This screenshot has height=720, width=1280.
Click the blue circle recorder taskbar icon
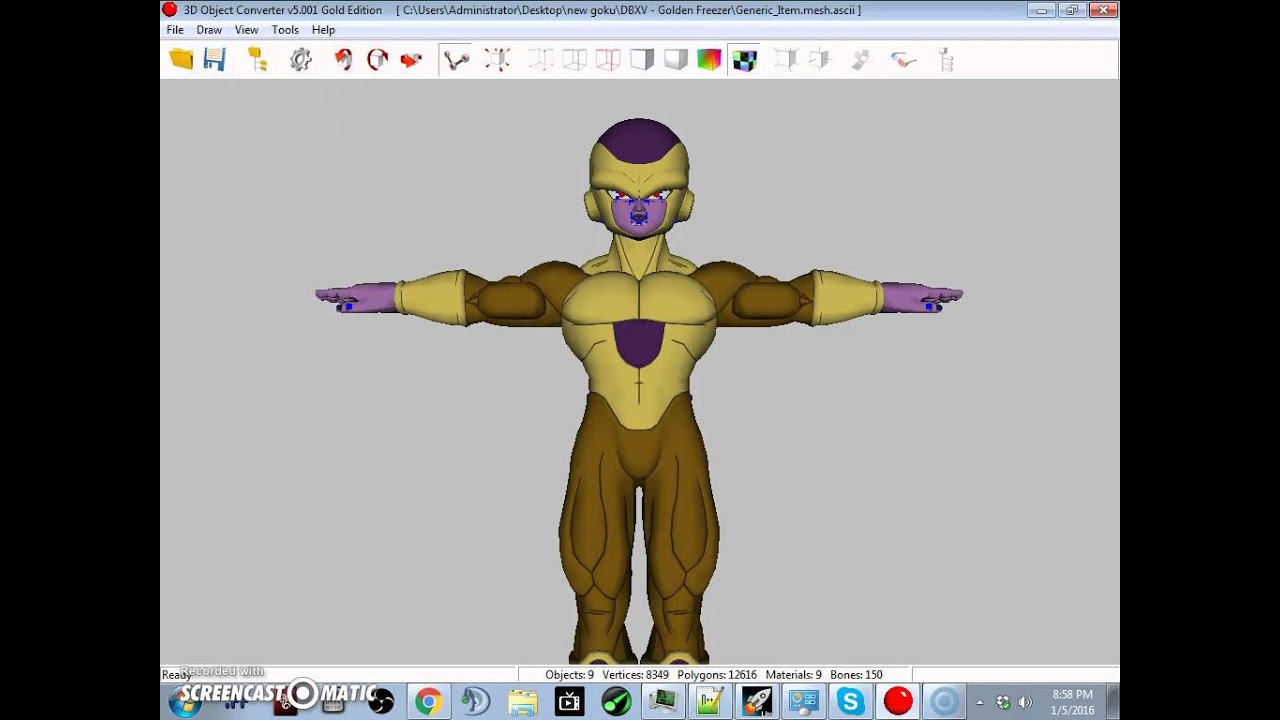point(944,702)
